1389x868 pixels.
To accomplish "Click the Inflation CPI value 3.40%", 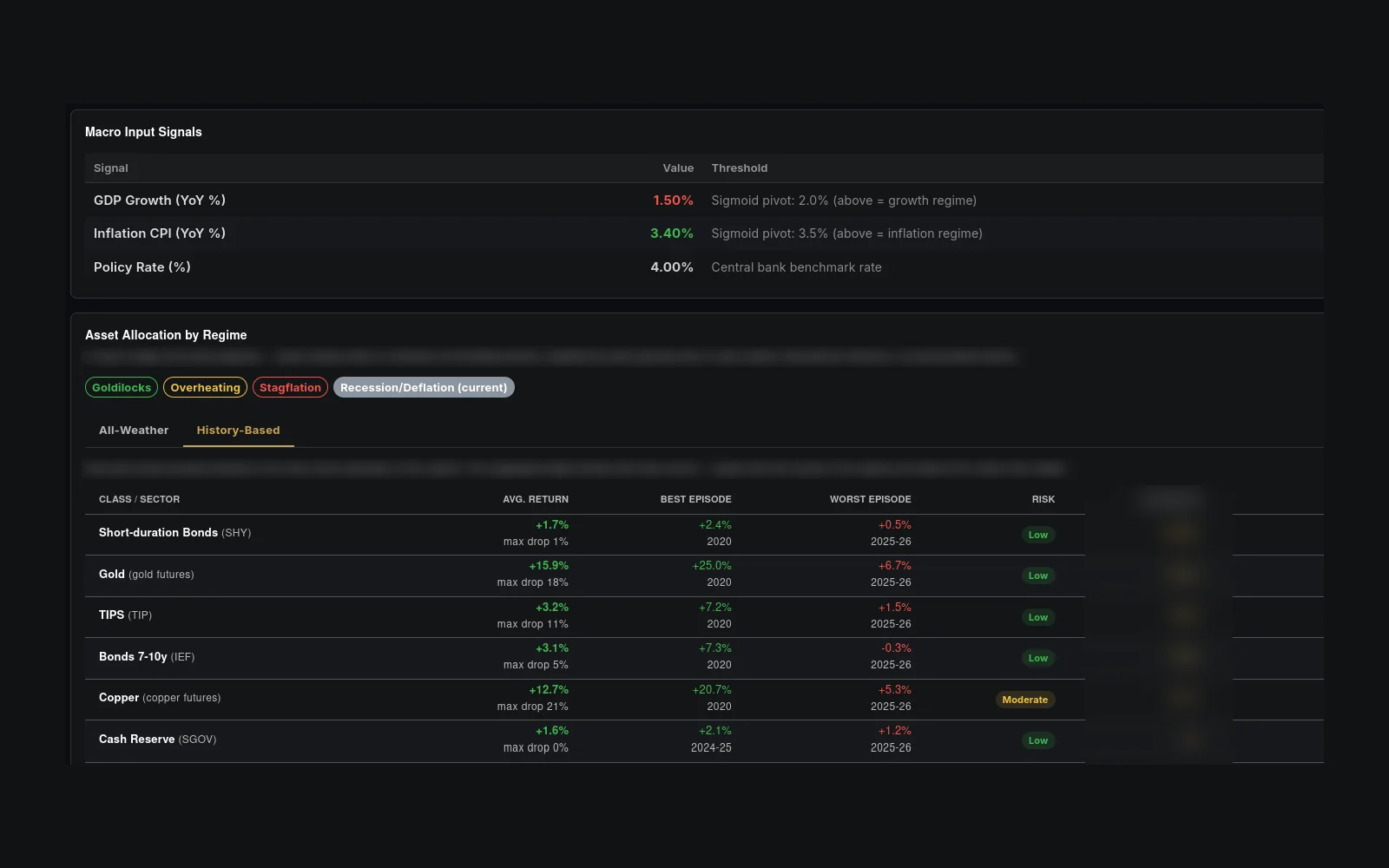I will [672, 233].
